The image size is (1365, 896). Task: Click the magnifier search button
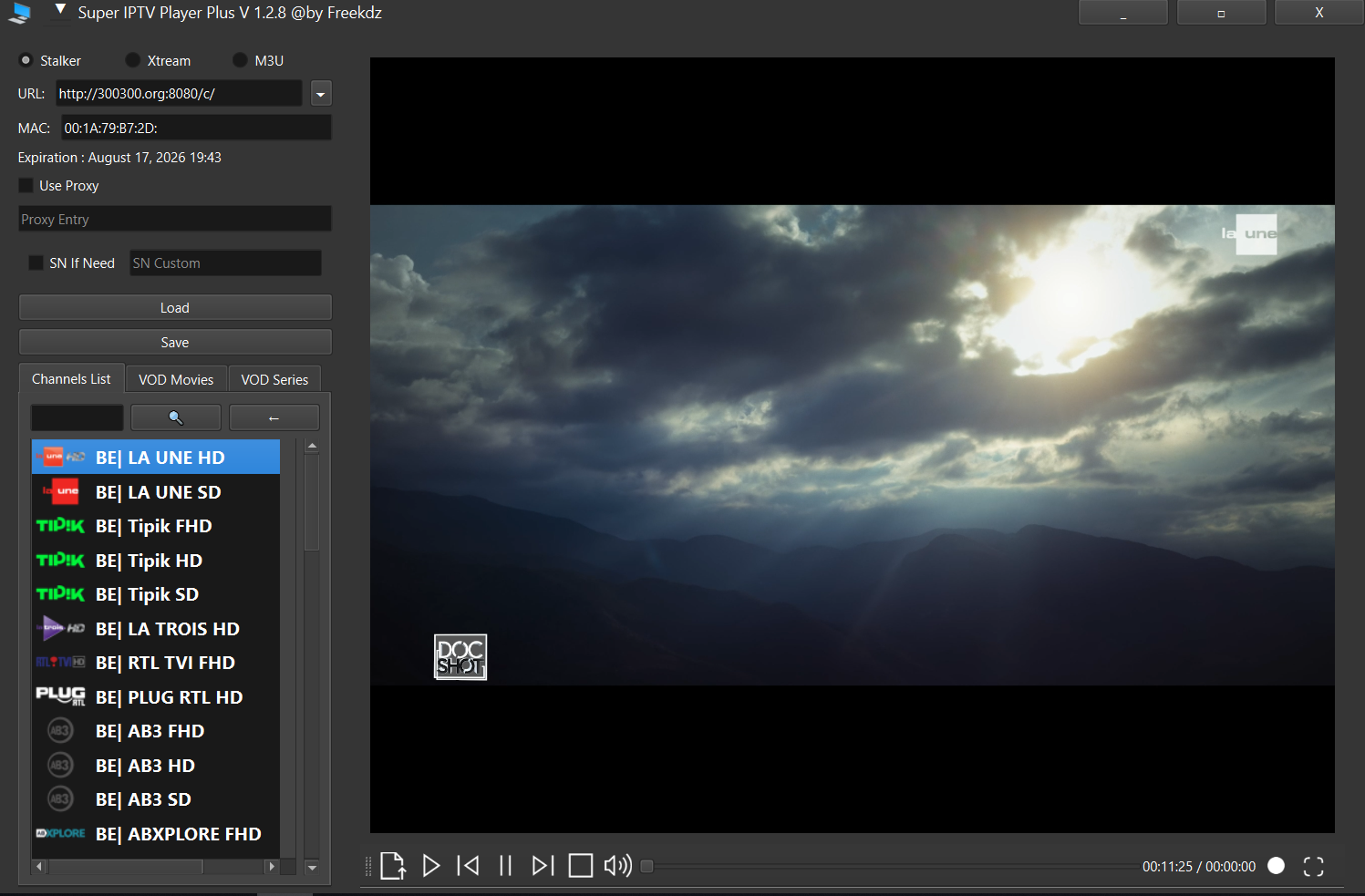coord(176,417)
